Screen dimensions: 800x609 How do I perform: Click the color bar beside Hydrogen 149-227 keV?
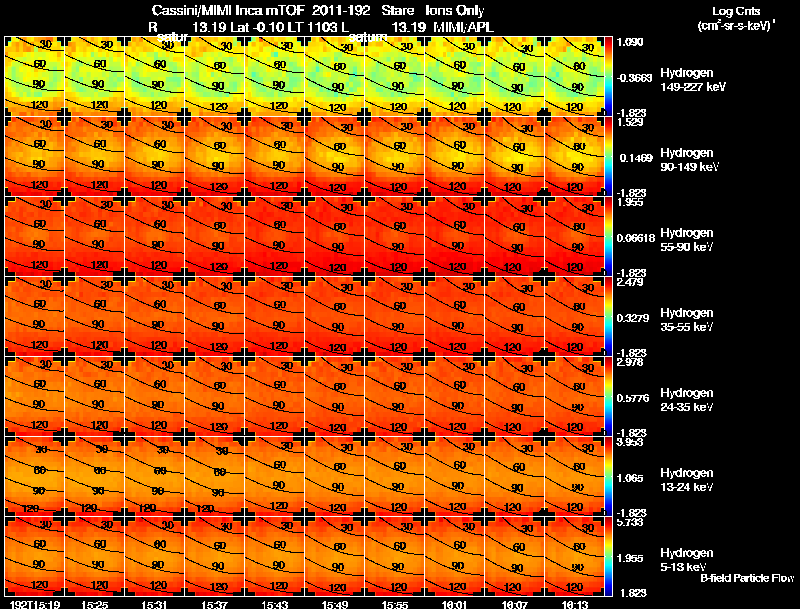coord(608,76)
